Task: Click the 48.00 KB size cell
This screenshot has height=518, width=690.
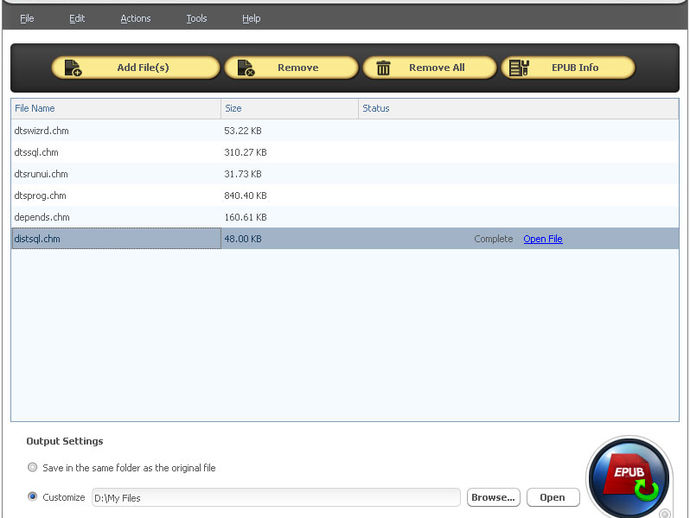Action: (243, 239)
